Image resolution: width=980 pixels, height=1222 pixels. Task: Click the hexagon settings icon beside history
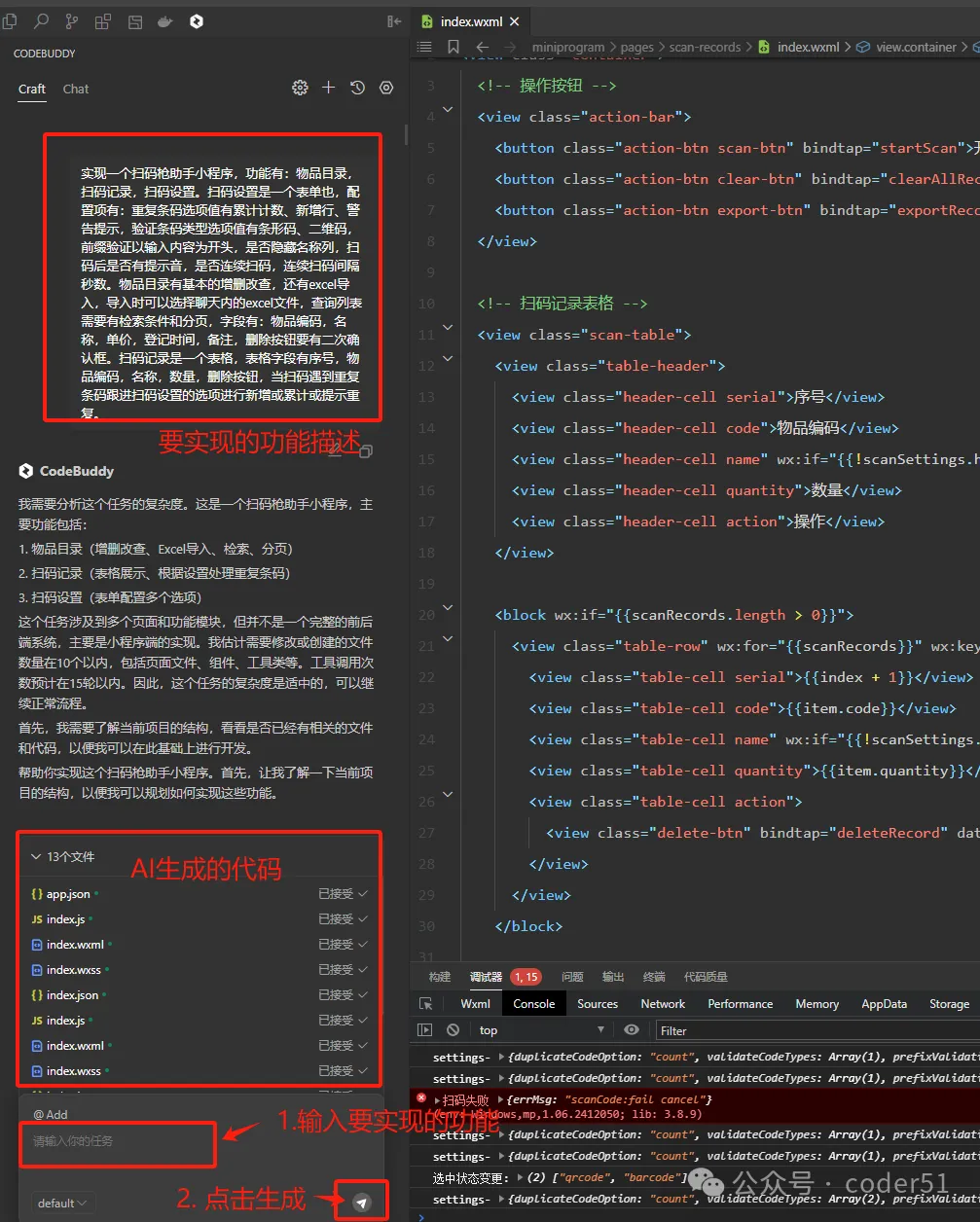point(386,88)
